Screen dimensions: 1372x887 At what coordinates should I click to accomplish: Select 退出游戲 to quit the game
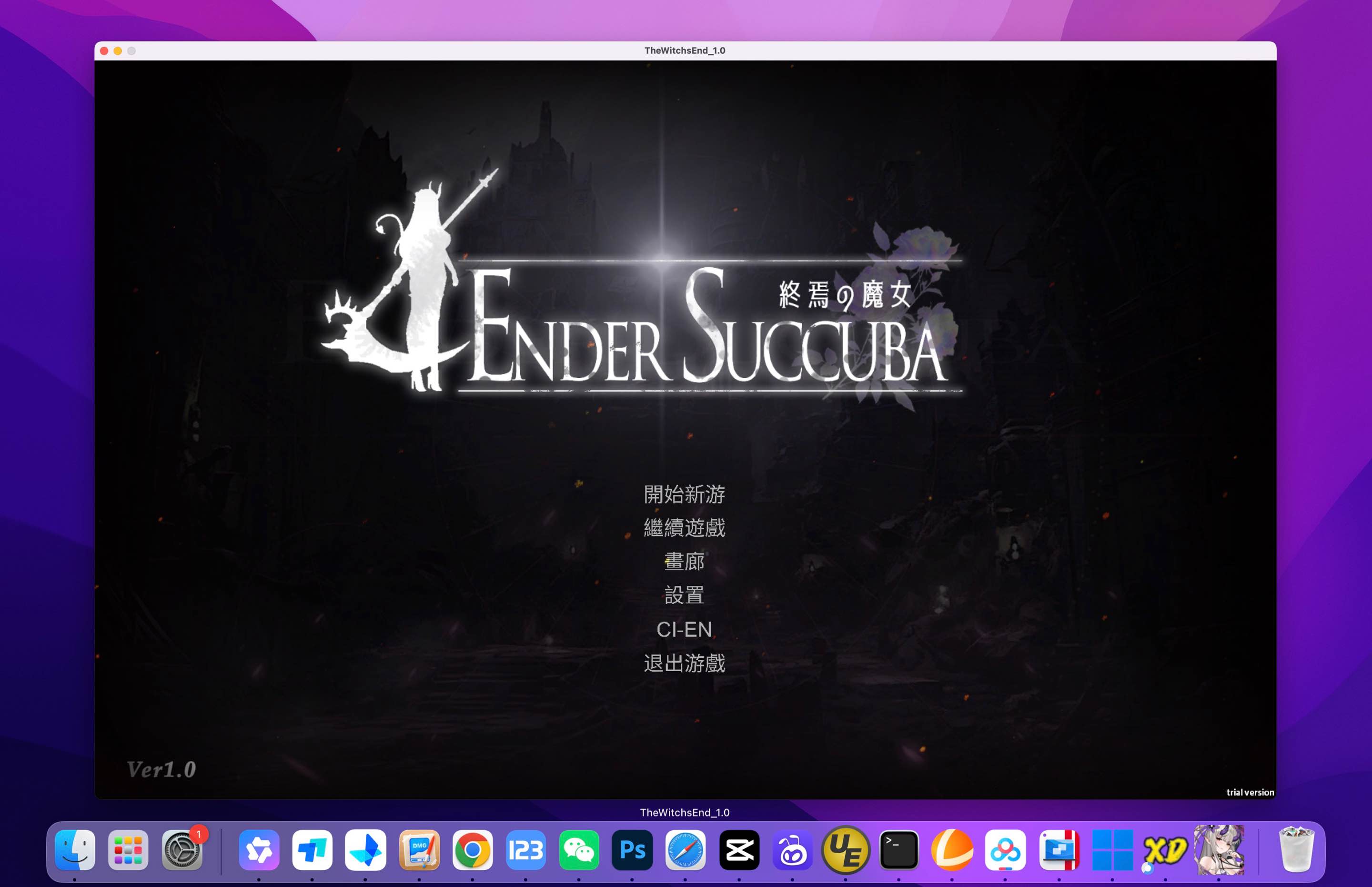click(684, 664)
